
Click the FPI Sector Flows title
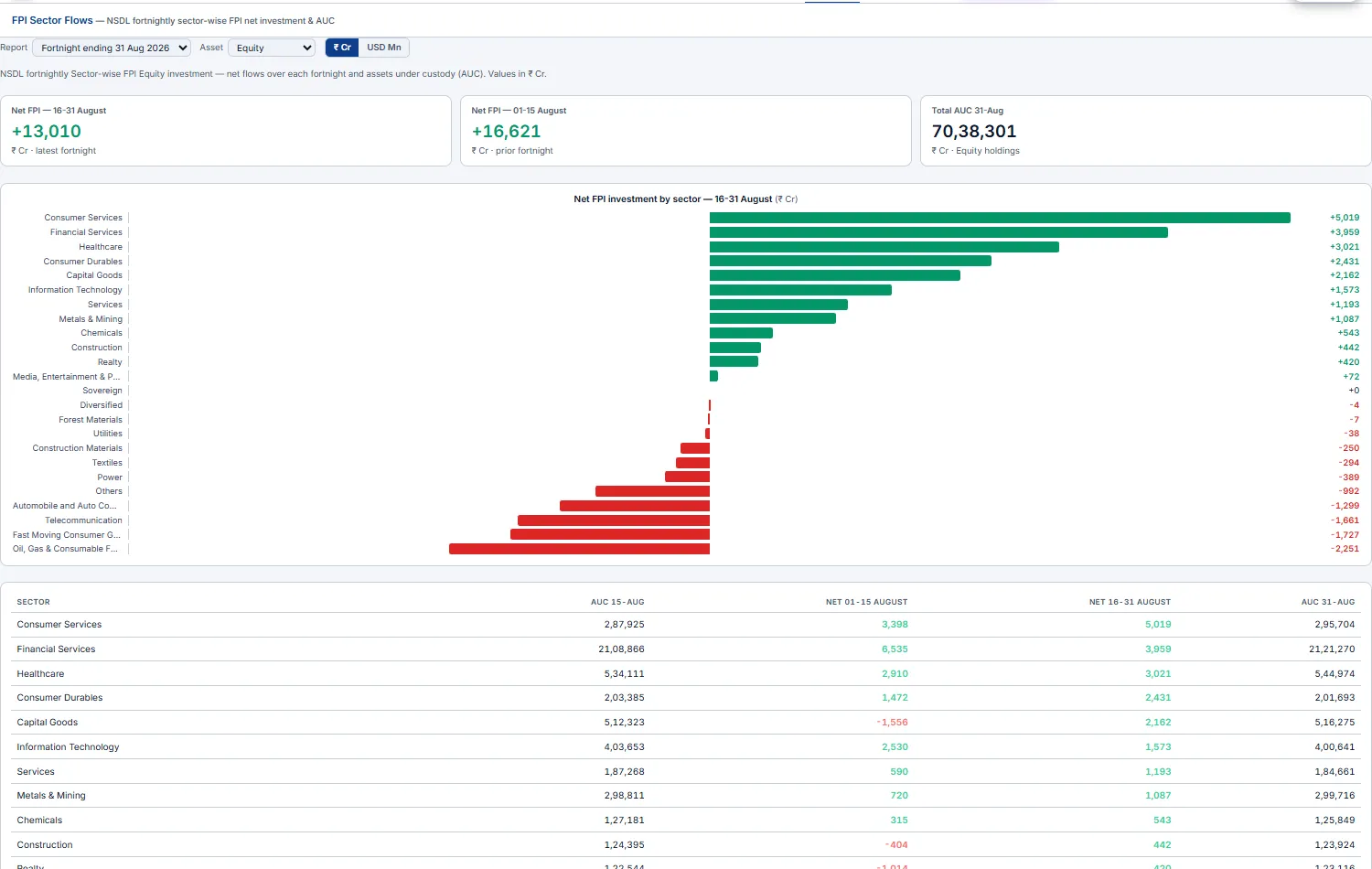click(x=52, y=20)
